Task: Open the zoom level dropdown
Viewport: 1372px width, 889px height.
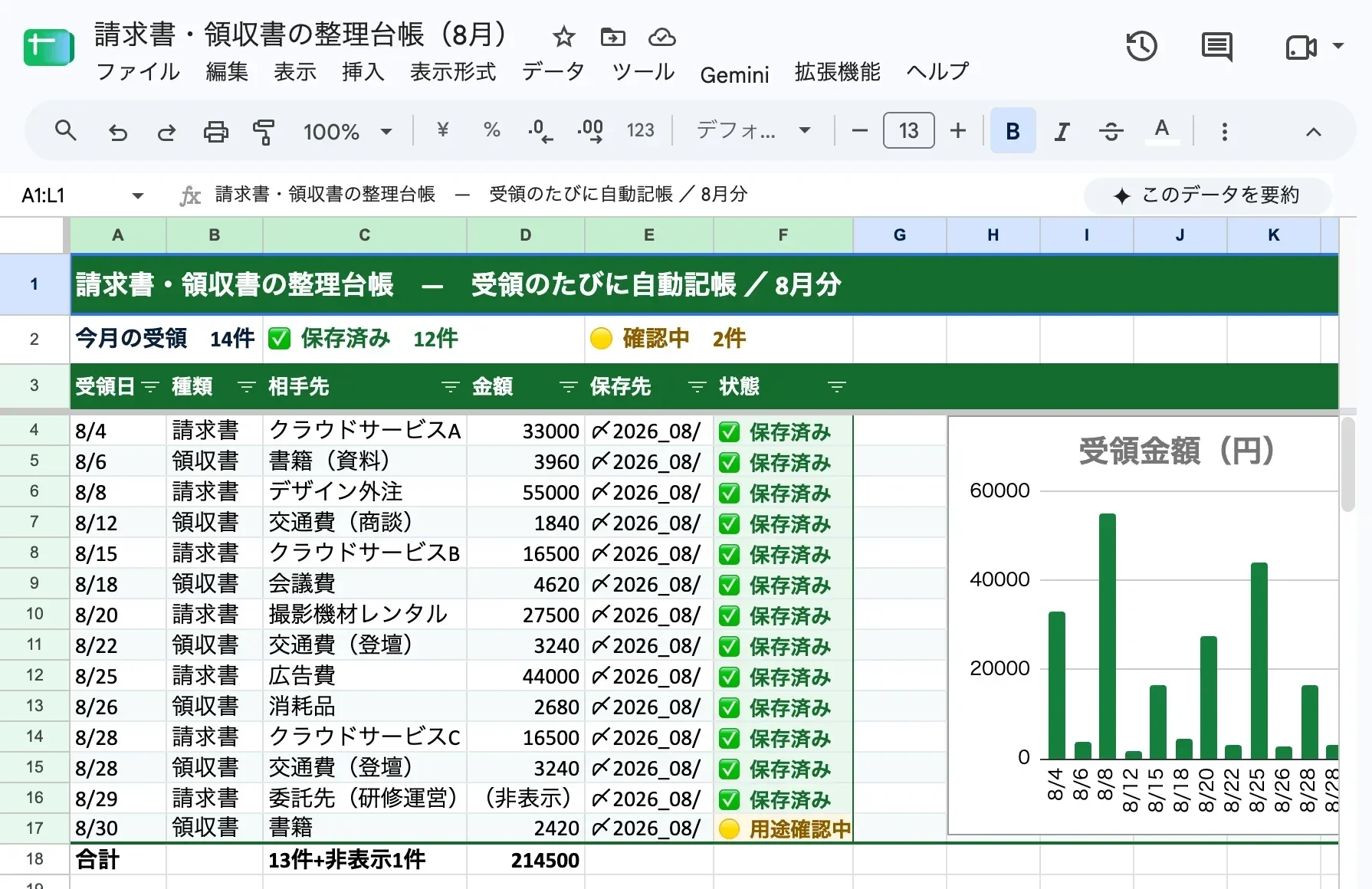Action: point(348,132)
